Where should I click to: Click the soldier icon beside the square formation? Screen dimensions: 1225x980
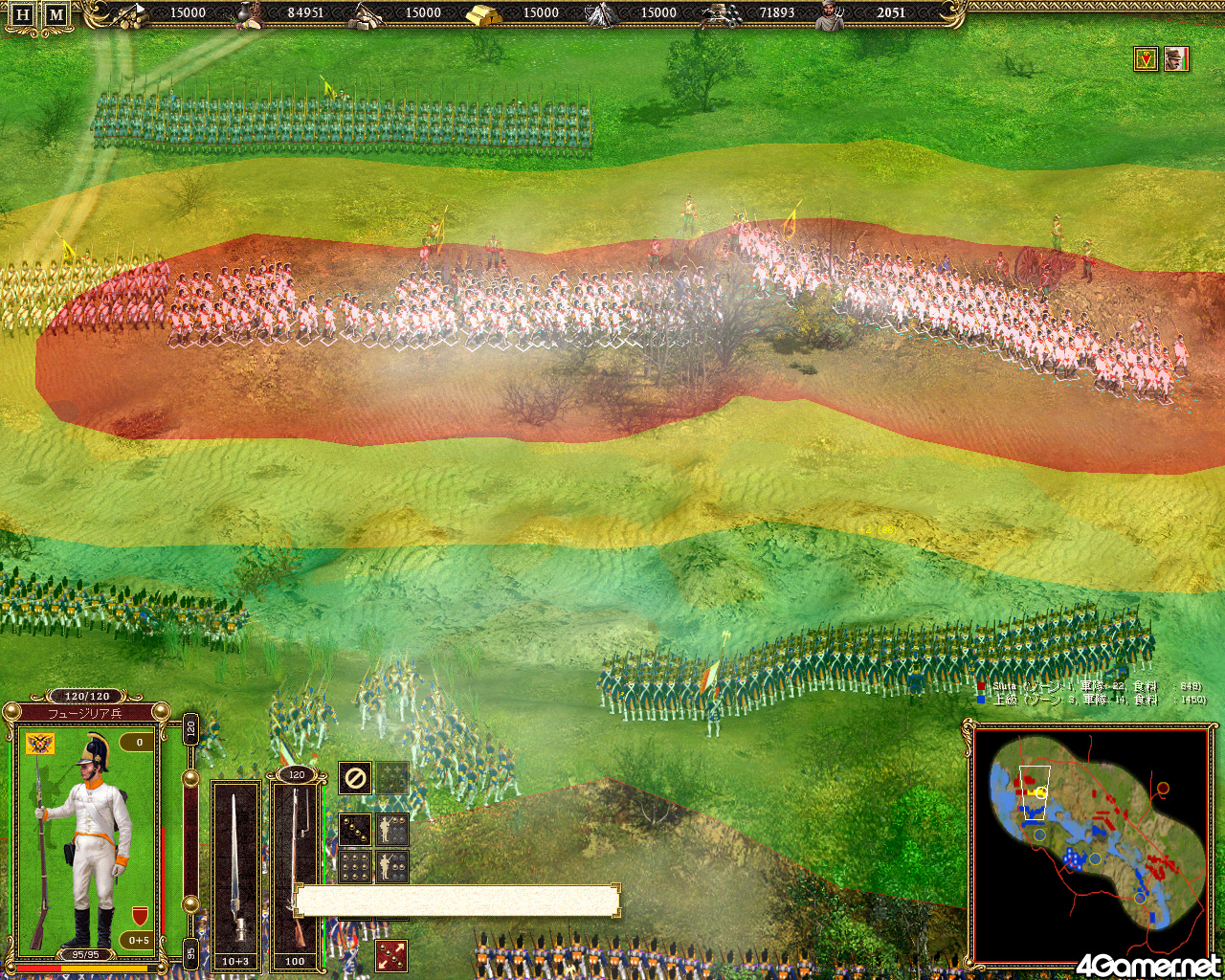pyautogui.click(x=392, y=866)
